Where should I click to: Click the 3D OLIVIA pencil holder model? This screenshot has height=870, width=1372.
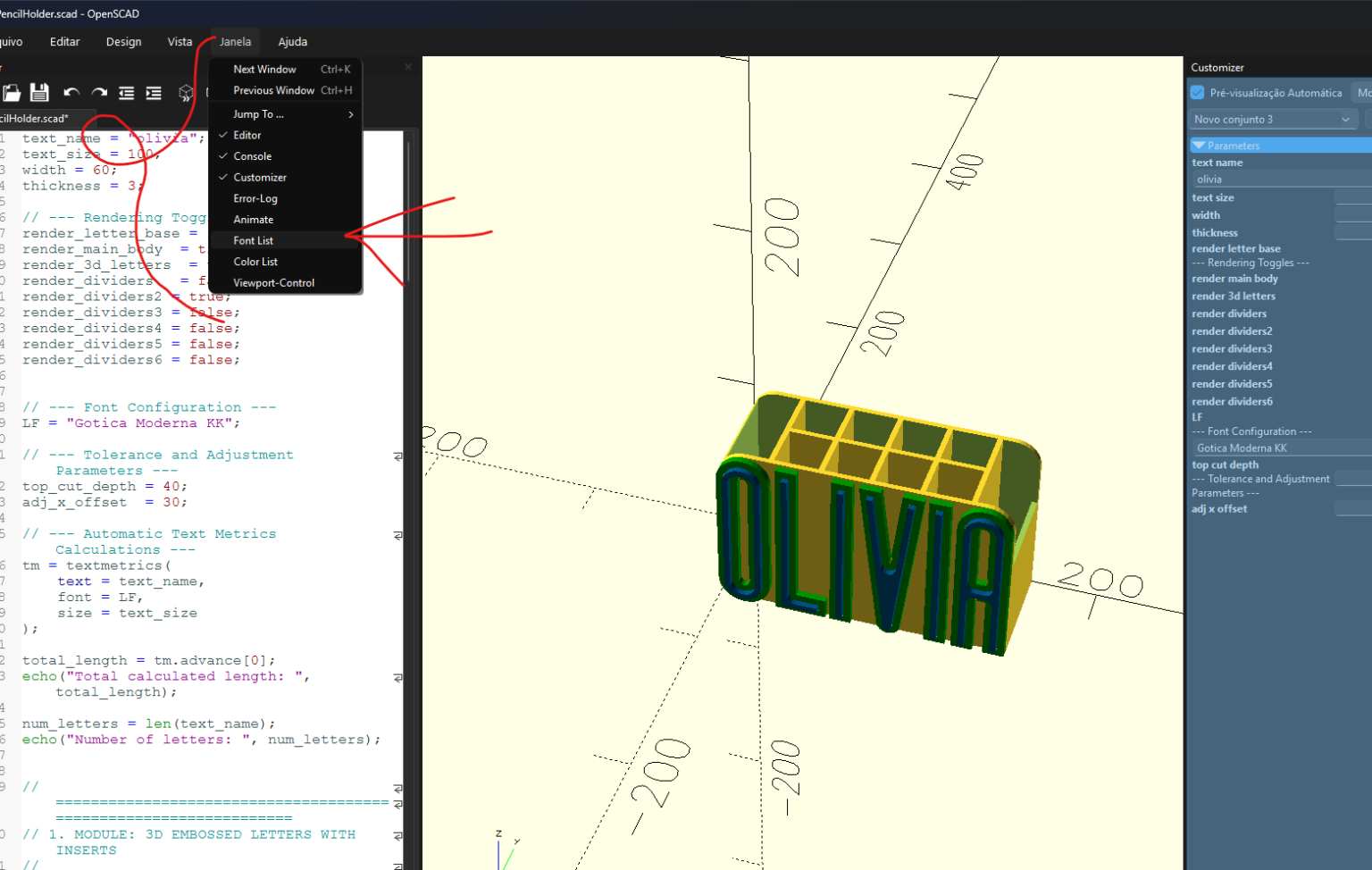pyautogui.click(x=879, y=523)
